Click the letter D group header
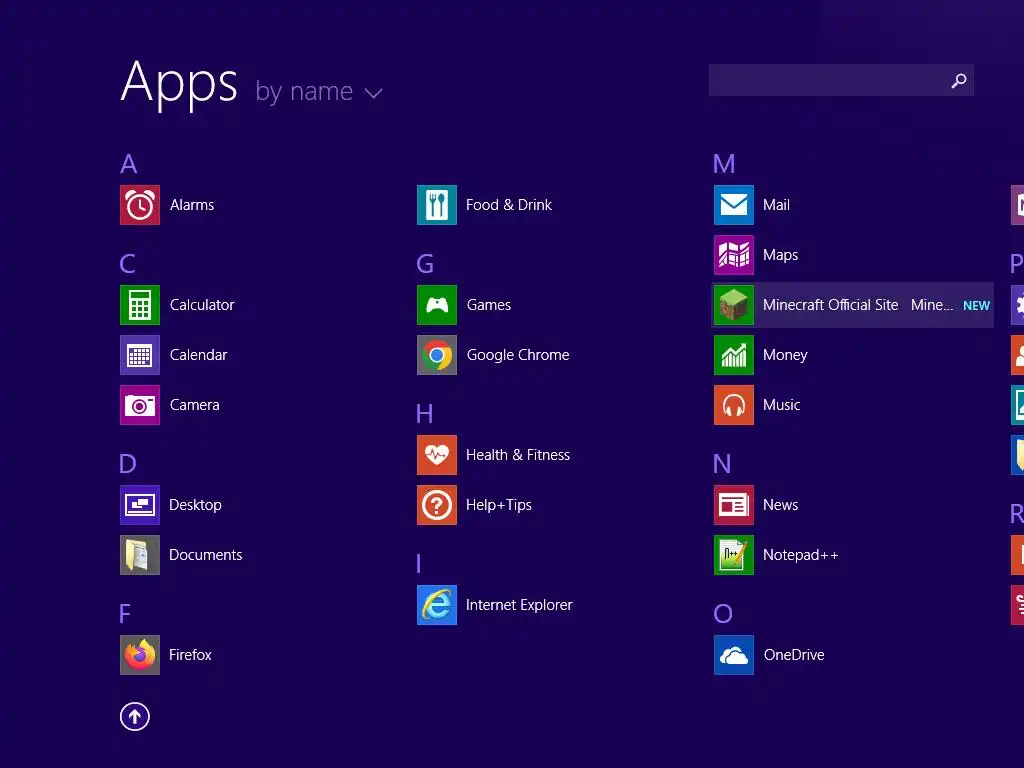Image resolution: width=1024 pixels, height=768 pixels. pos(128,464)
